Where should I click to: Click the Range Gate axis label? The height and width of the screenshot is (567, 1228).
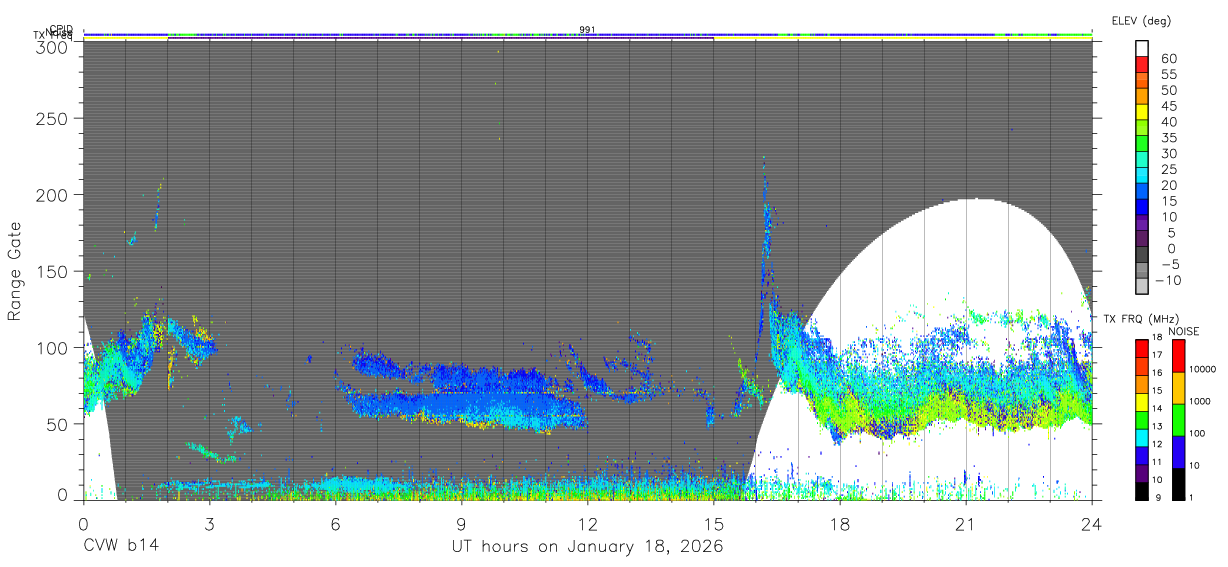(x=15, y=271)
